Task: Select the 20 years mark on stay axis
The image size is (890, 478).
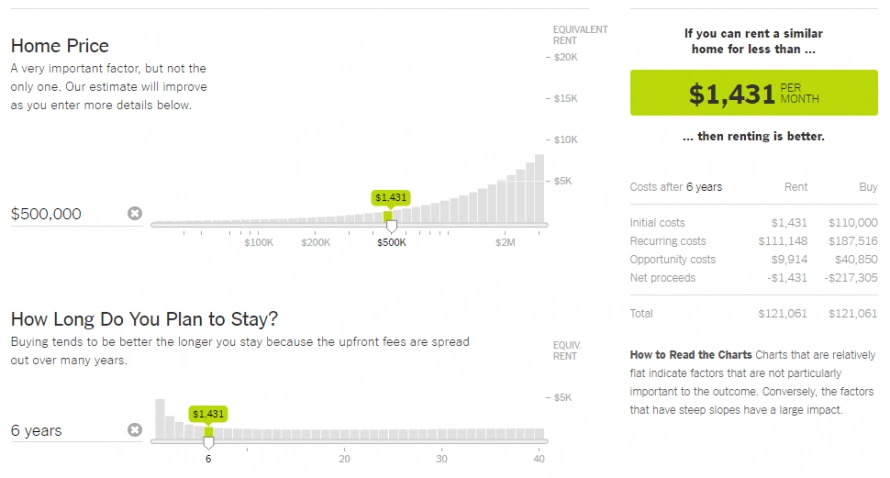Action: tap(345, 459)
